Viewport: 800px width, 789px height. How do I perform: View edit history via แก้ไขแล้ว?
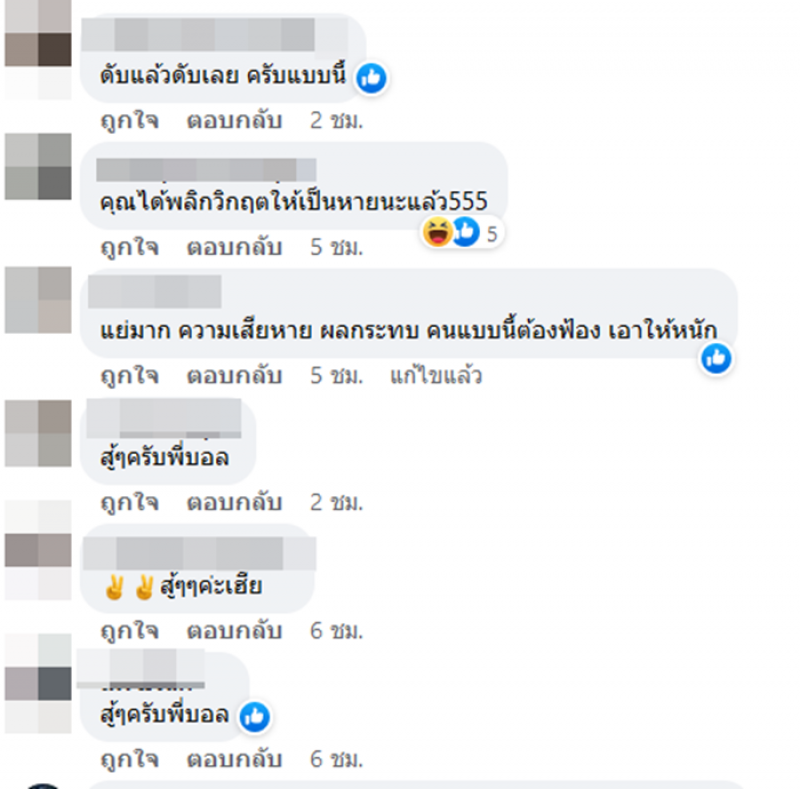coord(436,376)
